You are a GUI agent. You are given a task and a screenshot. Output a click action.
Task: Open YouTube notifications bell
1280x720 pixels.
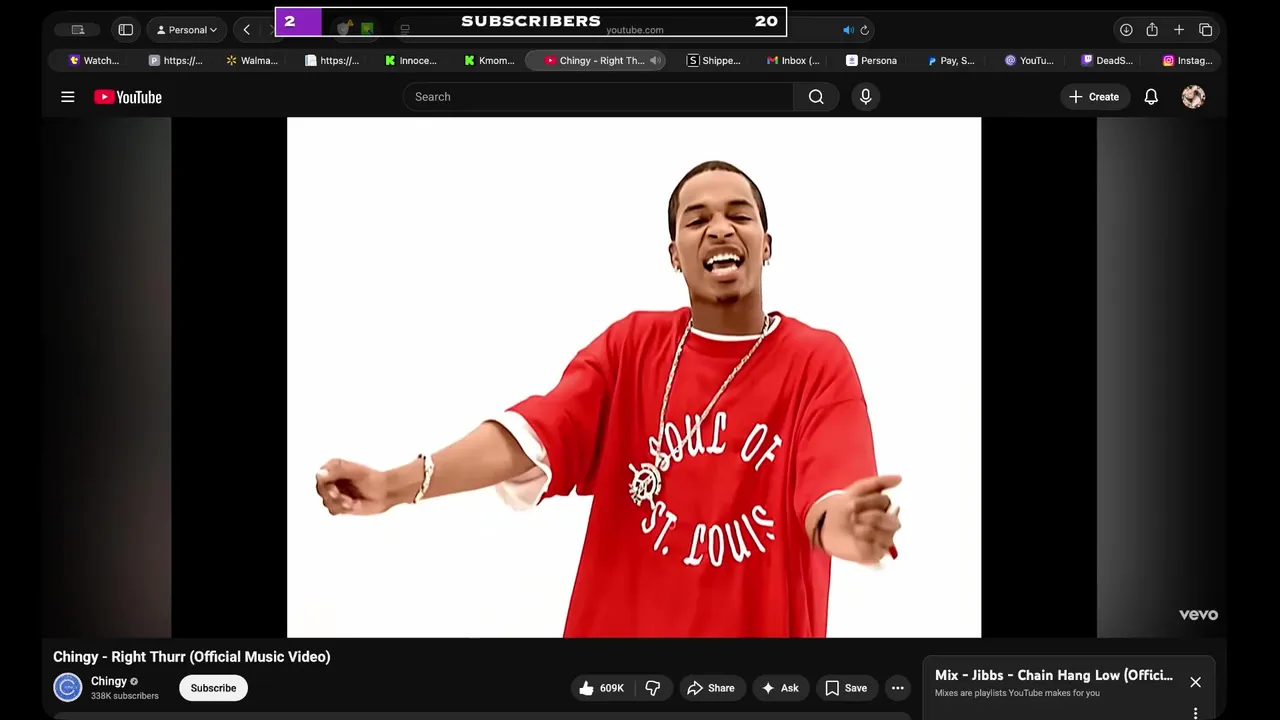click(1151, 97)
